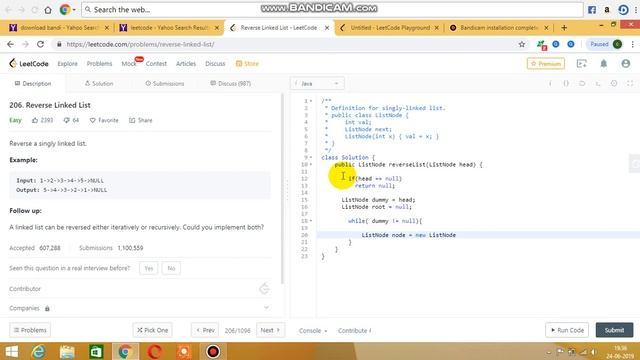Click the description panel scrollbar
The image size is (640, 360).
coord(282,189)
